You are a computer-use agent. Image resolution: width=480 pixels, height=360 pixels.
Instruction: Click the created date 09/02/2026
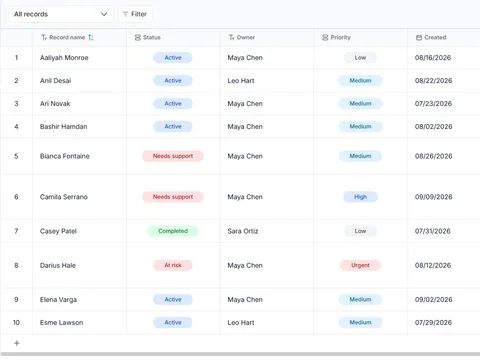pos(433,300)
